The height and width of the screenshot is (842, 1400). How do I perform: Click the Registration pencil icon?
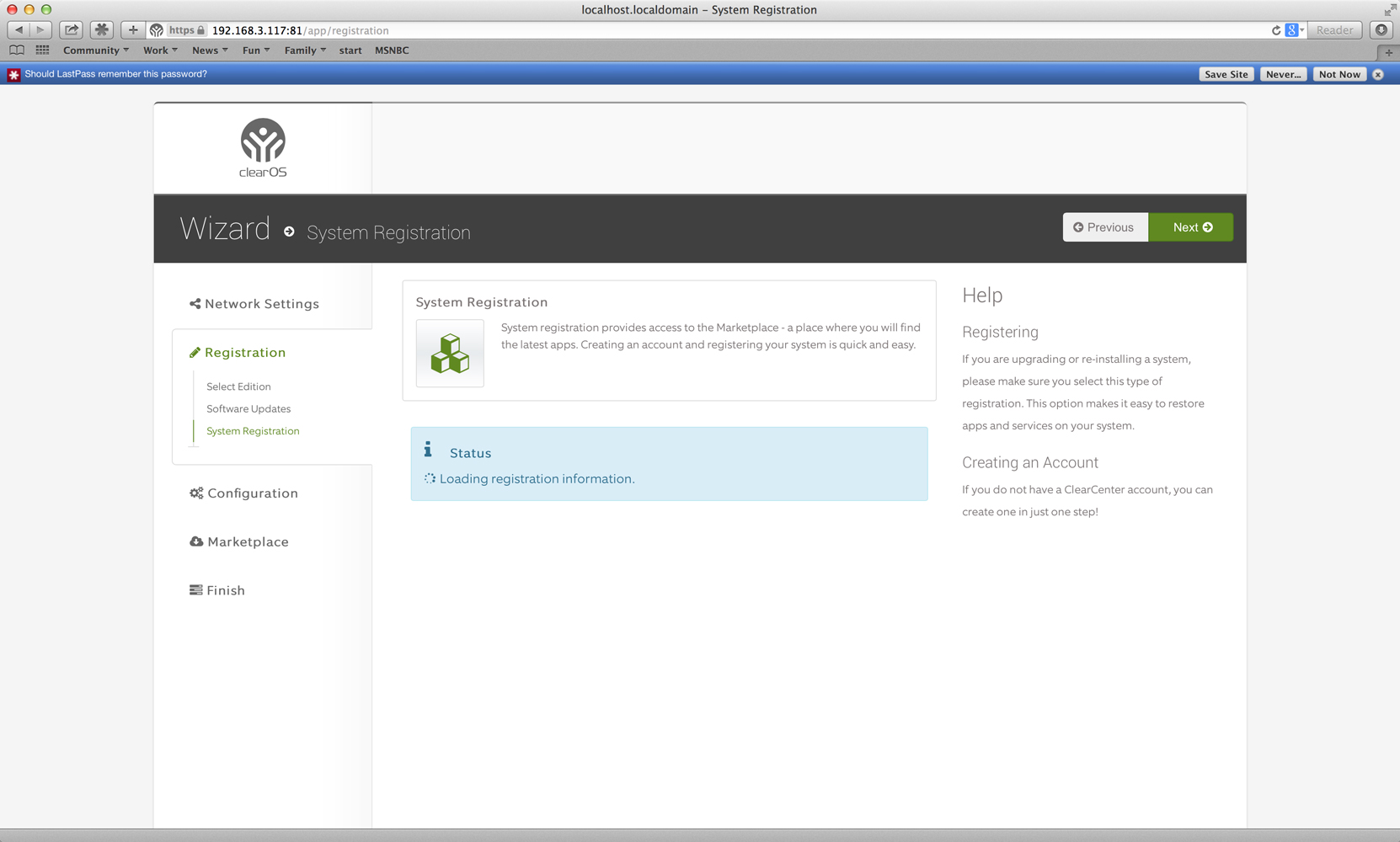pos(195,353)
